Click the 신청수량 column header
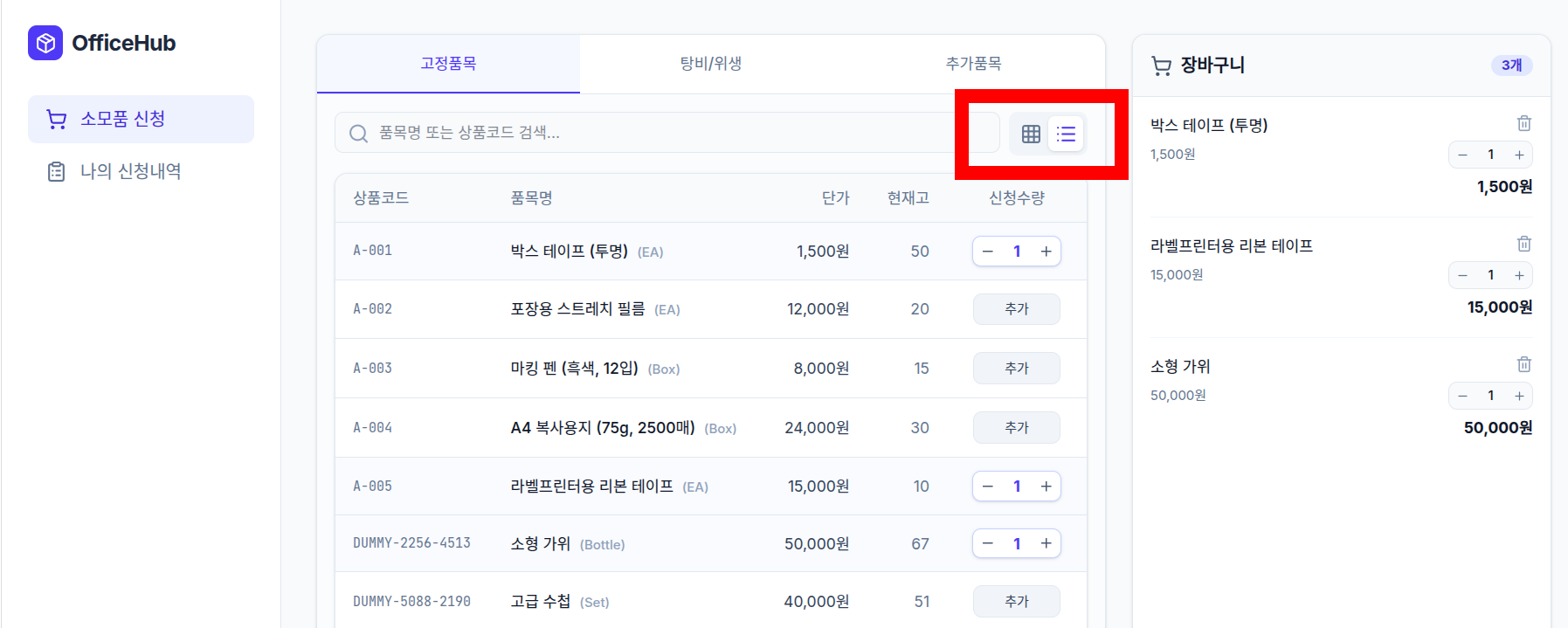This screenshot has height=628, width=1568. (1017, 198)
